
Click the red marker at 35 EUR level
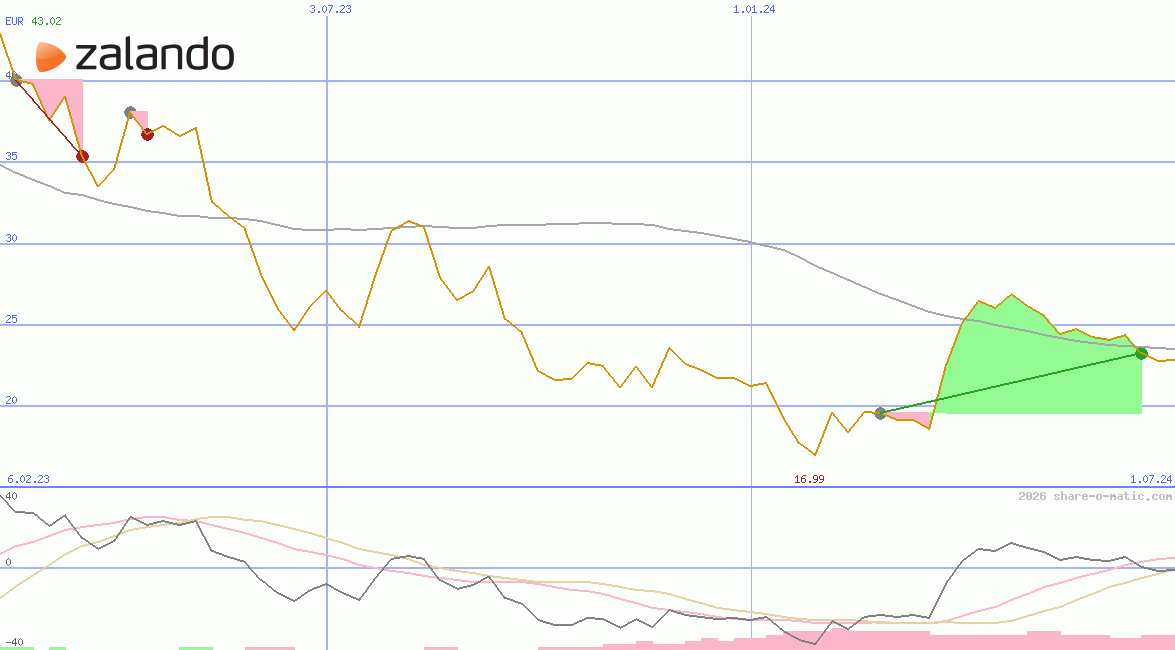pos(82,156)
